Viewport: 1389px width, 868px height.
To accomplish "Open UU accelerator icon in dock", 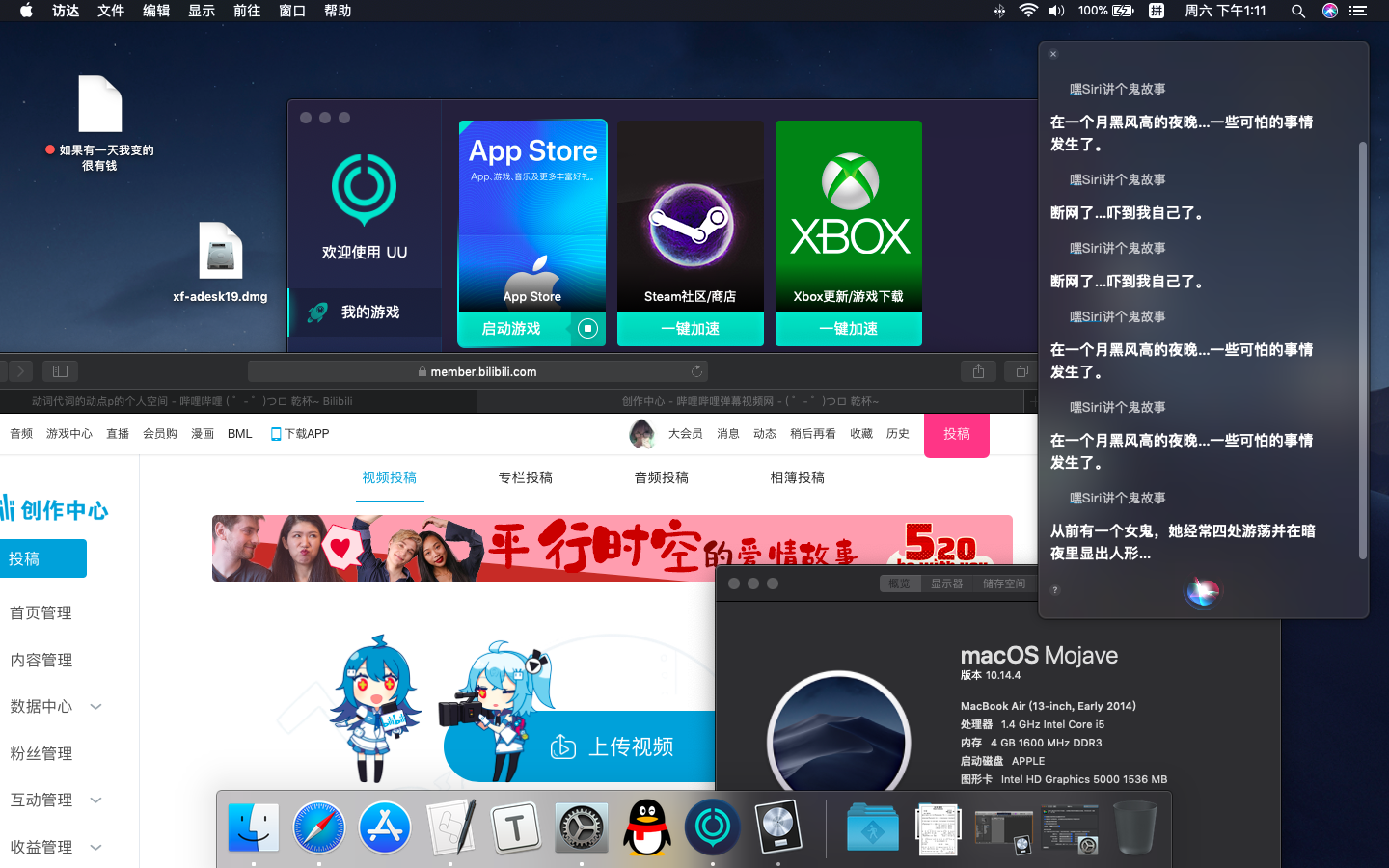I will 713,827.
